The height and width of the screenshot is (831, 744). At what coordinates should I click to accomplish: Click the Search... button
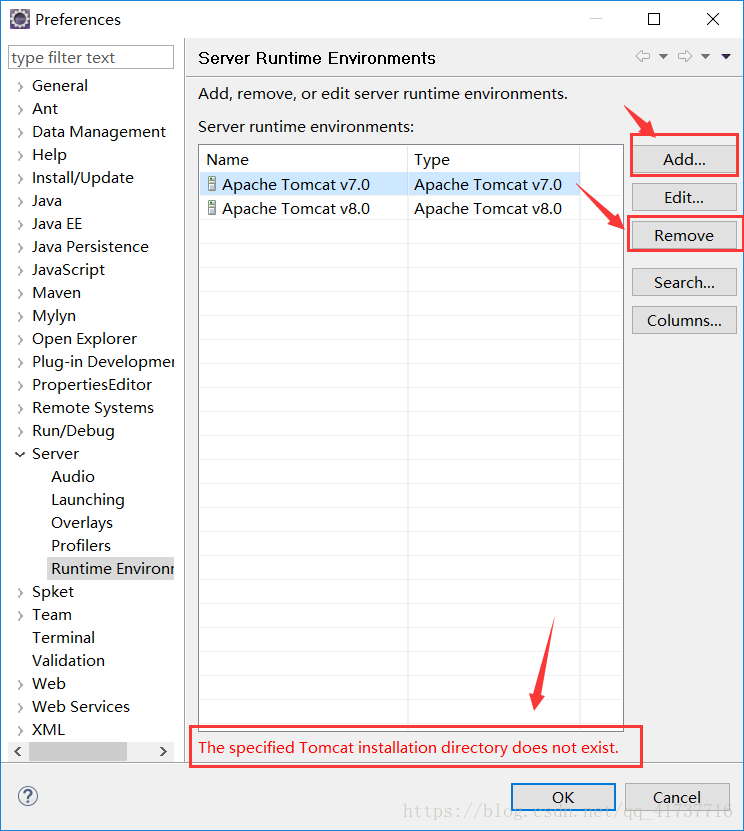coord(684,282)
